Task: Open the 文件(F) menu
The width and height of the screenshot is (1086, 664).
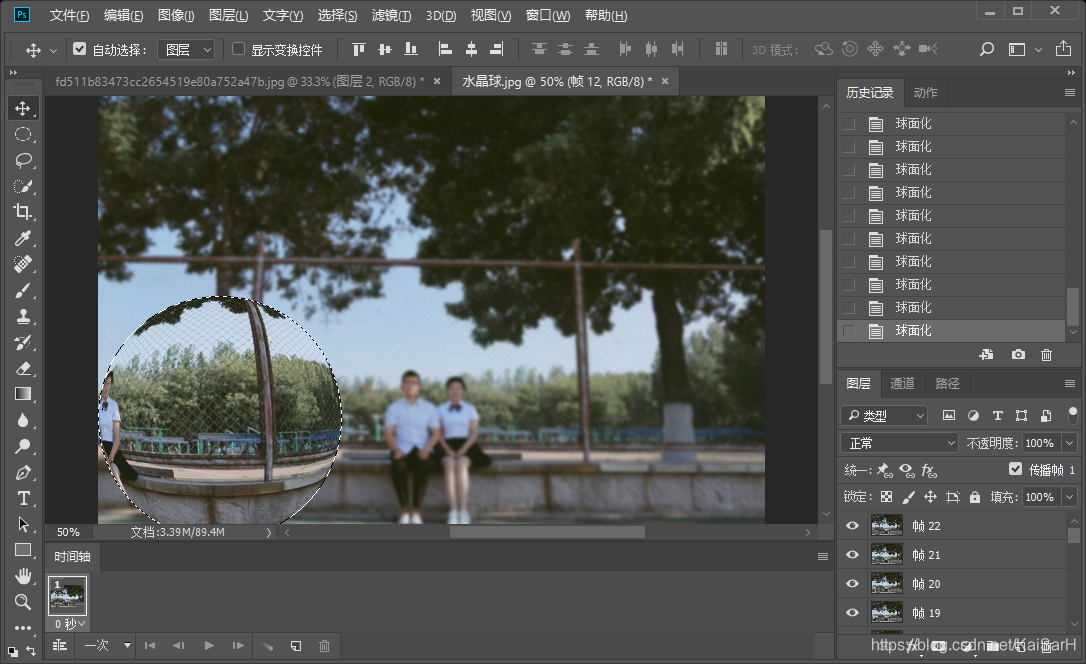Action: 70,15
